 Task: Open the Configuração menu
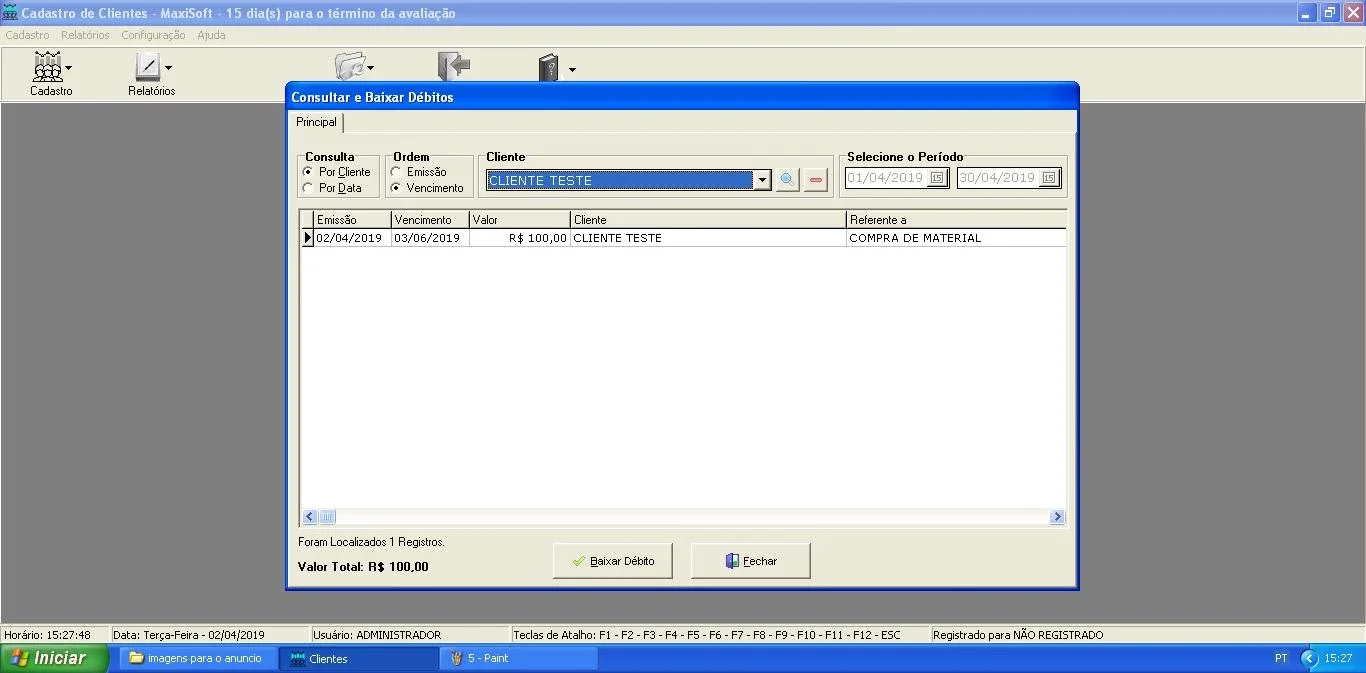(153, 35)
